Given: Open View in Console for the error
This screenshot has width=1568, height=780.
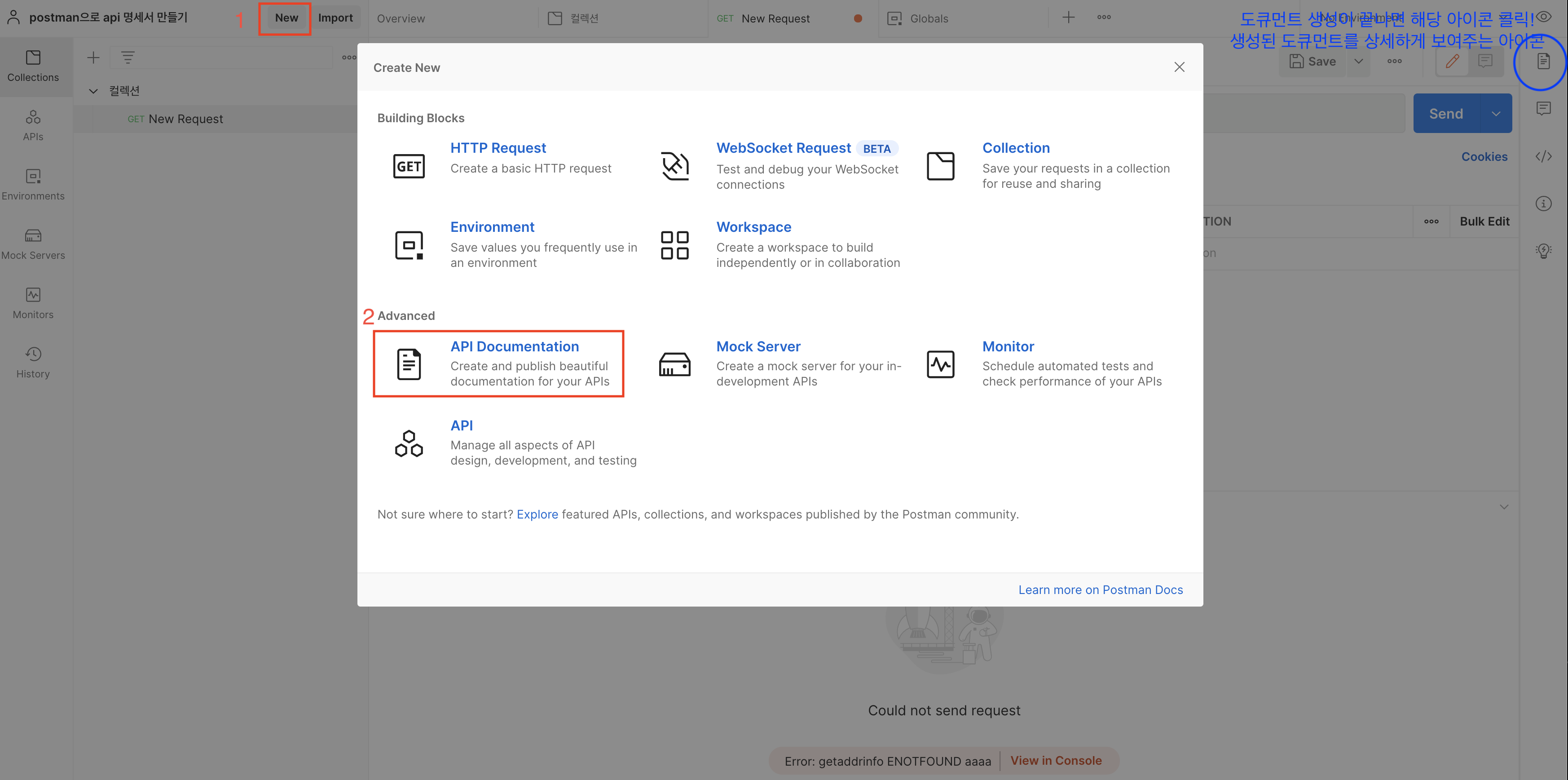Looking at the screenshot, I should [1056, 760].
